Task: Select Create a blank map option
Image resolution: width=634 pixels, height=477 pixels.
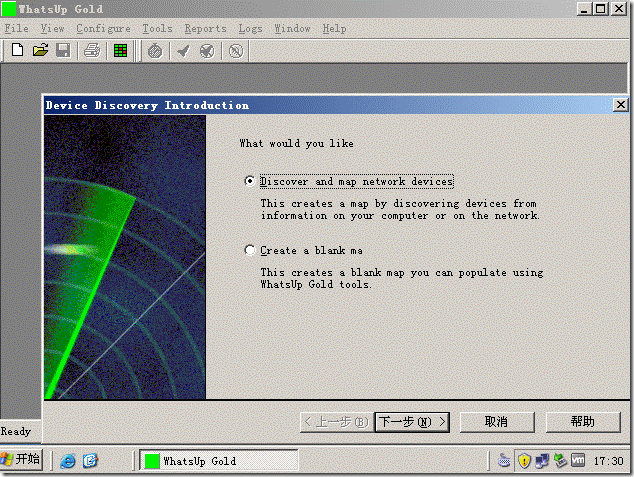Action: pyautogui.click(x=304, y=250)
